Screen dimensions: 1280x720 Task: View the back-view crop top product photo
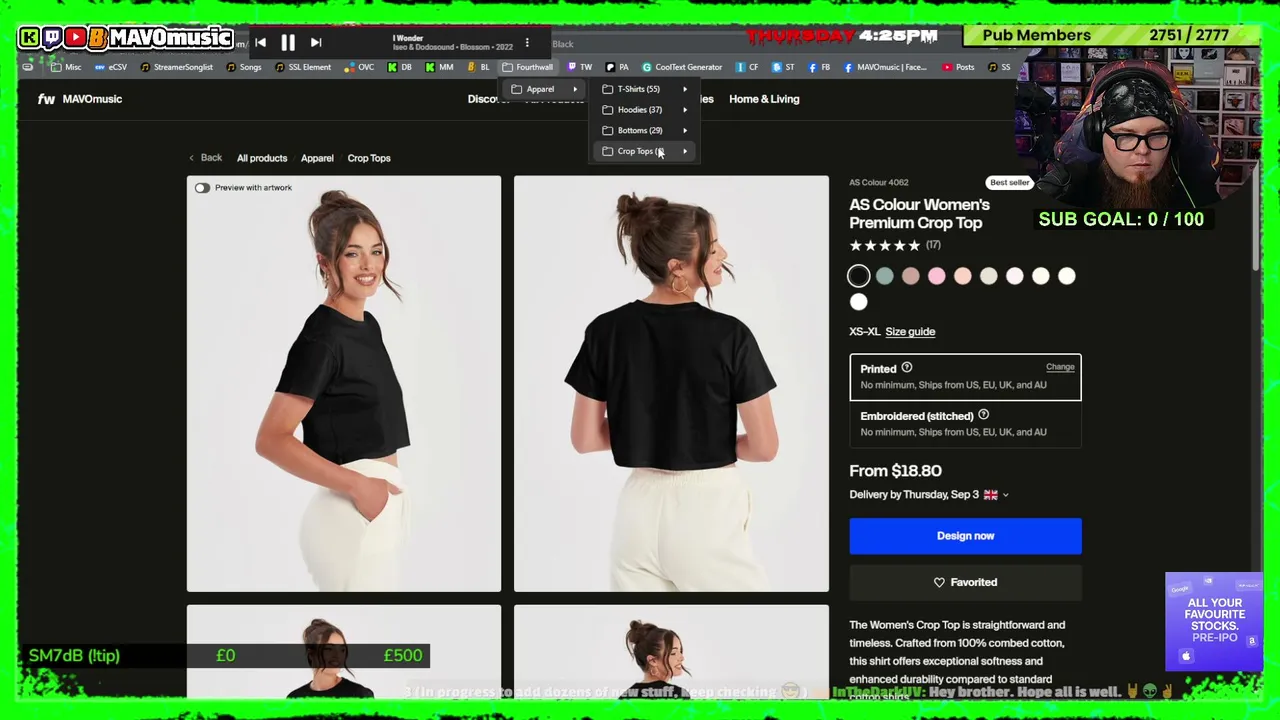[x=671, y=384]
